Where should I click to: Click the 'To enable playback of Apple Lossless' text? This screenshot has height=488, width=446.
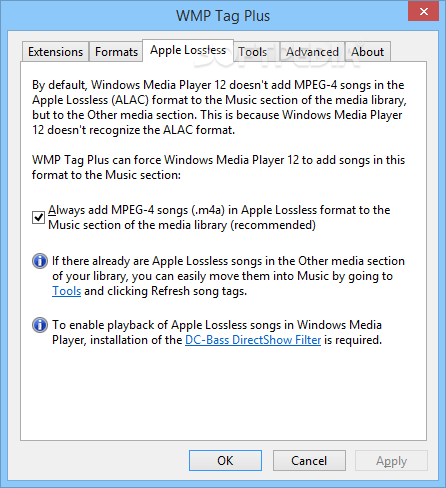point(217,332)
